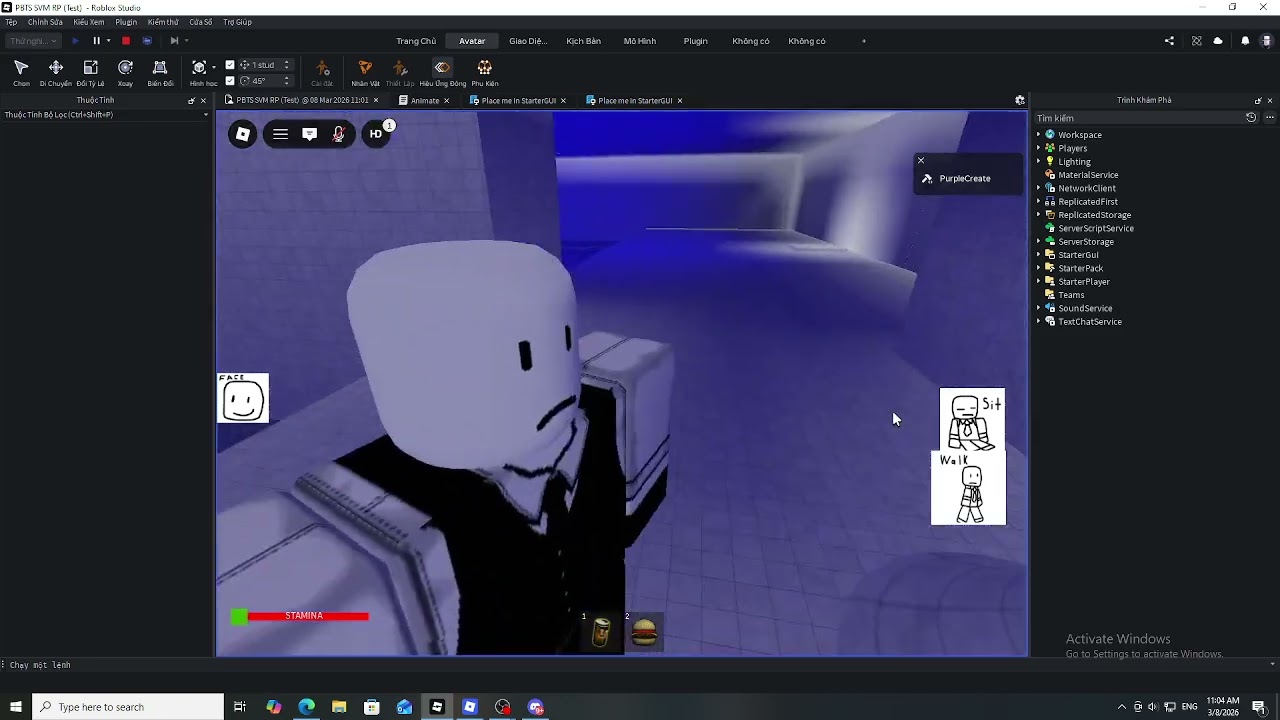This screenshot has height=720, width=1280.
Task: Open the notifications bell
Action: click(x=1245, y=41)
